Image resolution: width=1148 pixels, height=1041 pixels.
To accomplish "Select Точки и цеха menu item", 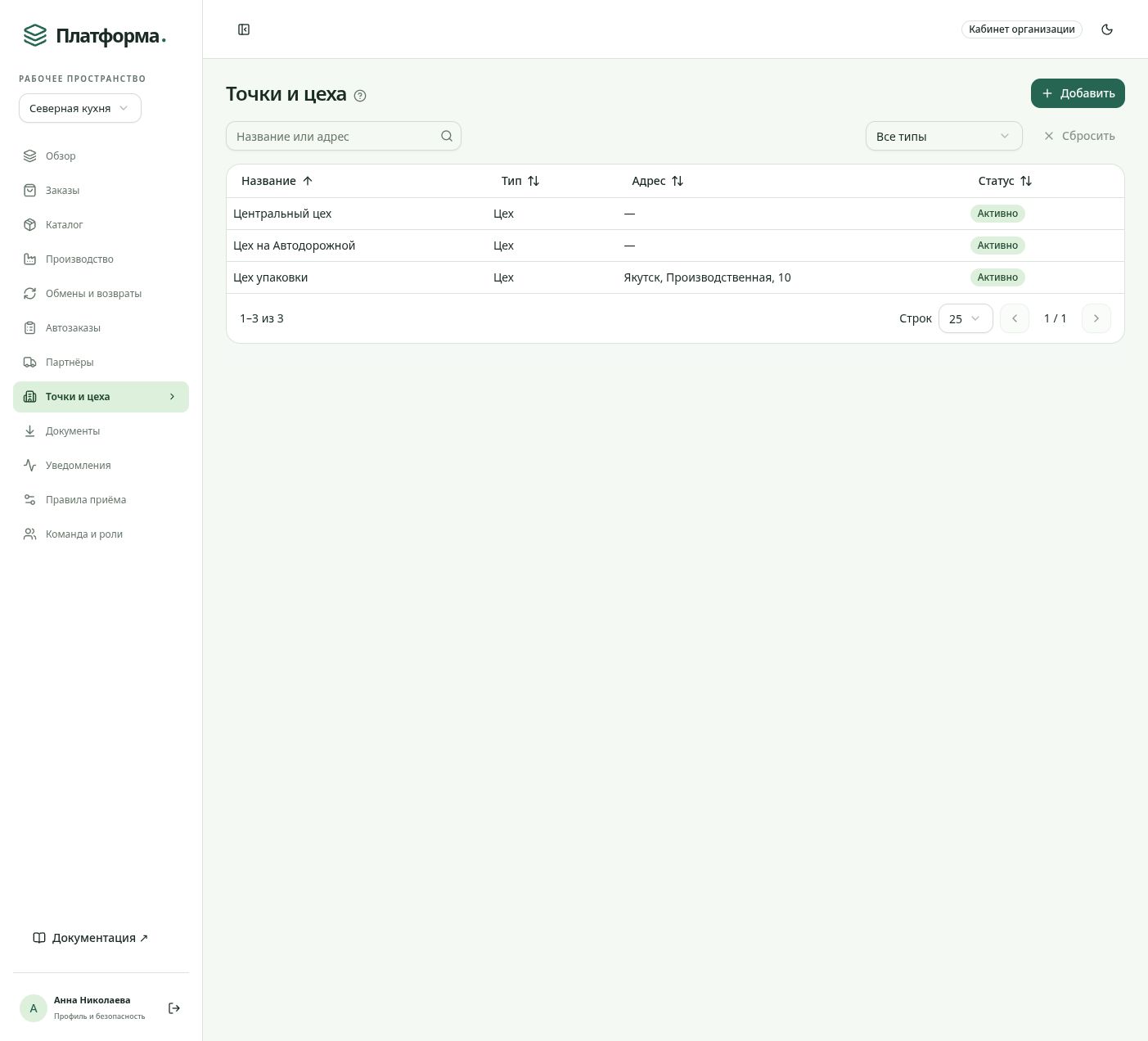I will coord(101,397).
